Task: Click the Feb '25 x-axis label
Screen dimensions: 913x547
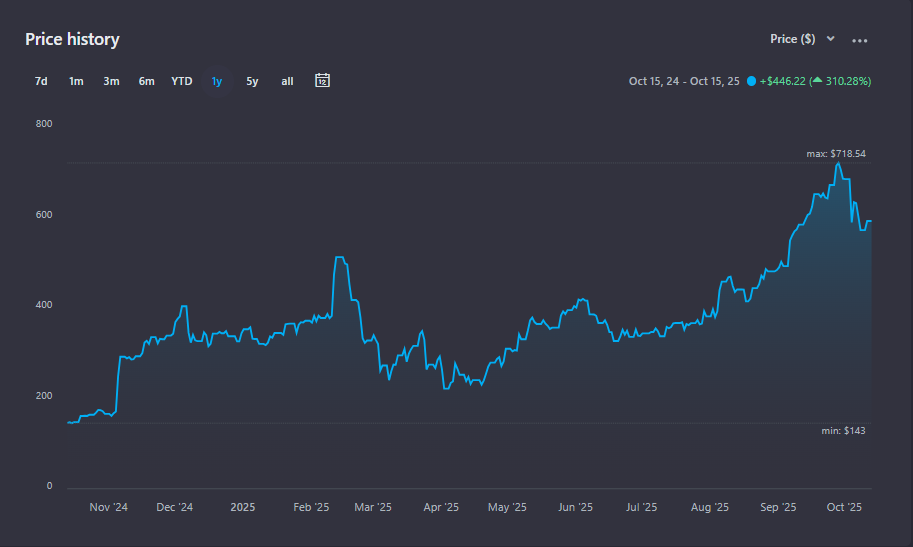Action: click(310, 507)
